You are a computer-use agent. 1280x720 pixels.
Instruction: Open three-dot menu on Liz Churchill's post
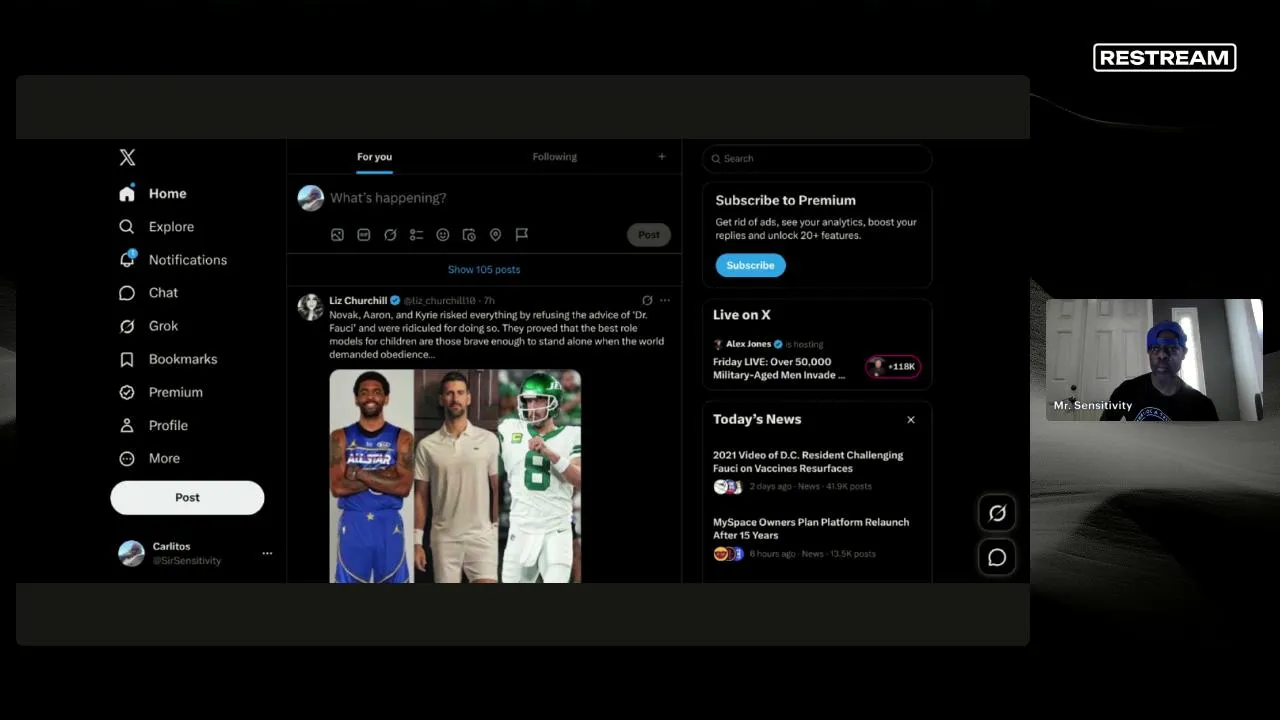[665, 300]
